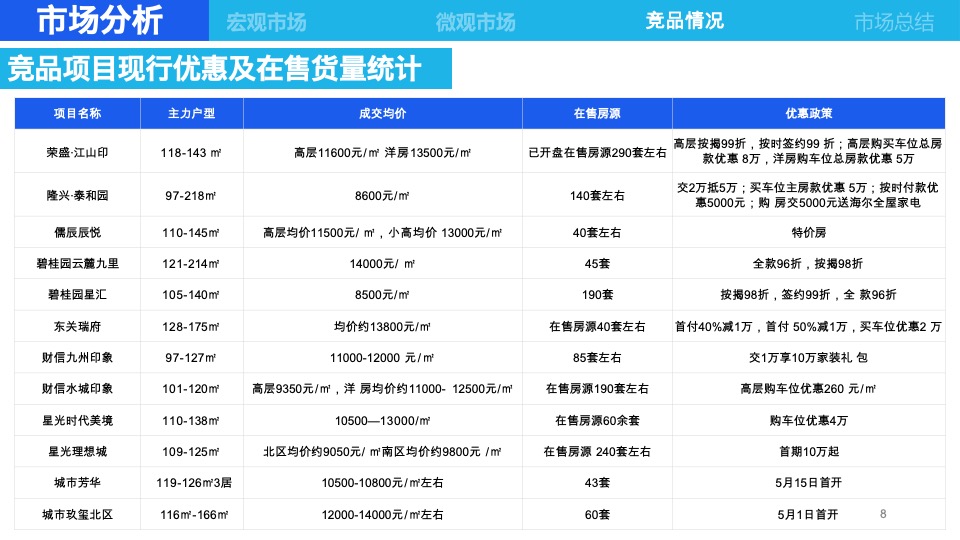The width and height of the screenshot is (960, 540).
Task: Click the 11000-12000元/㎡ price cell
Action: coord(382,358)
